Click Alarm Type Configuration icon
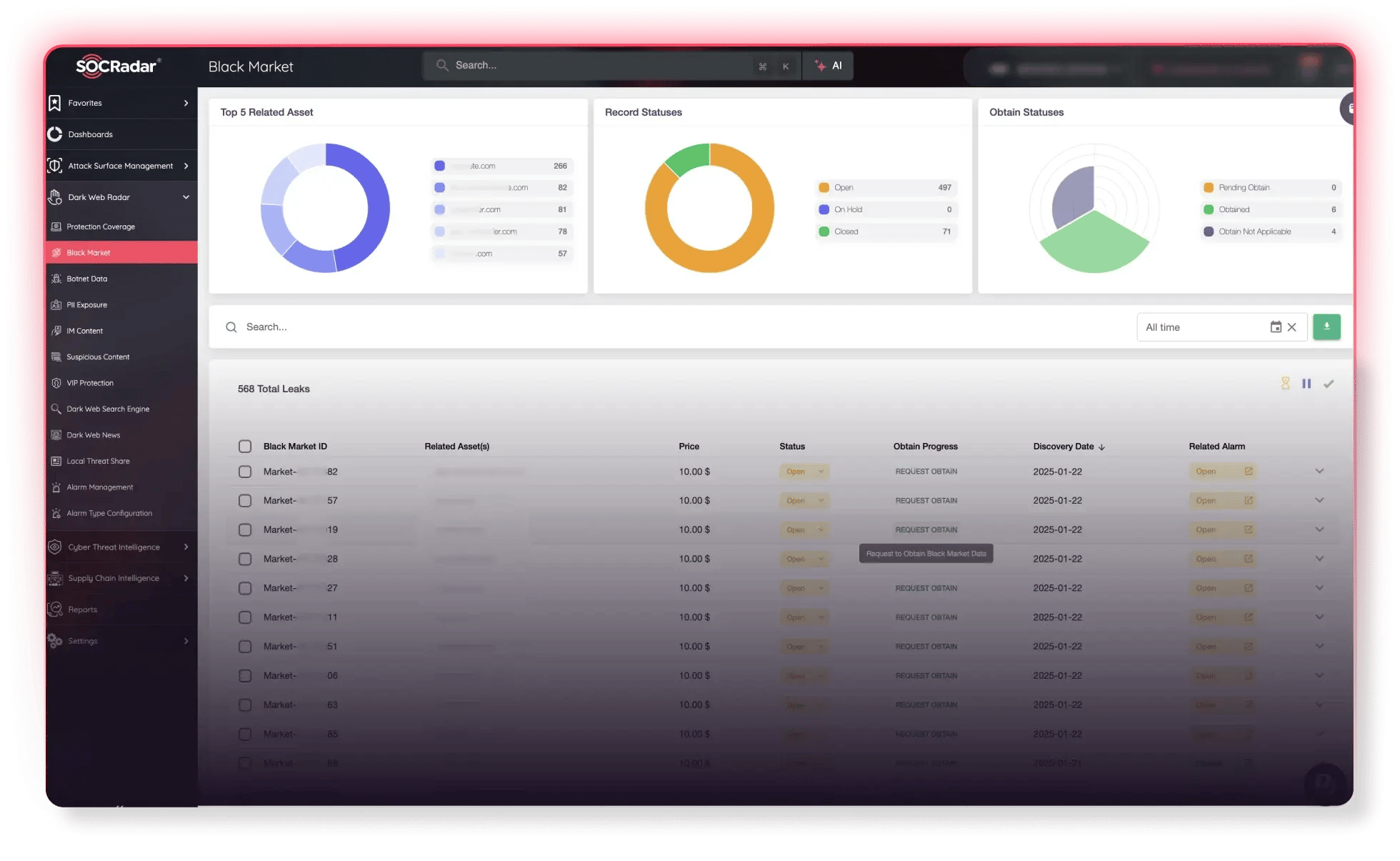This screenshot has height=861, width=1400. [56, 513]
